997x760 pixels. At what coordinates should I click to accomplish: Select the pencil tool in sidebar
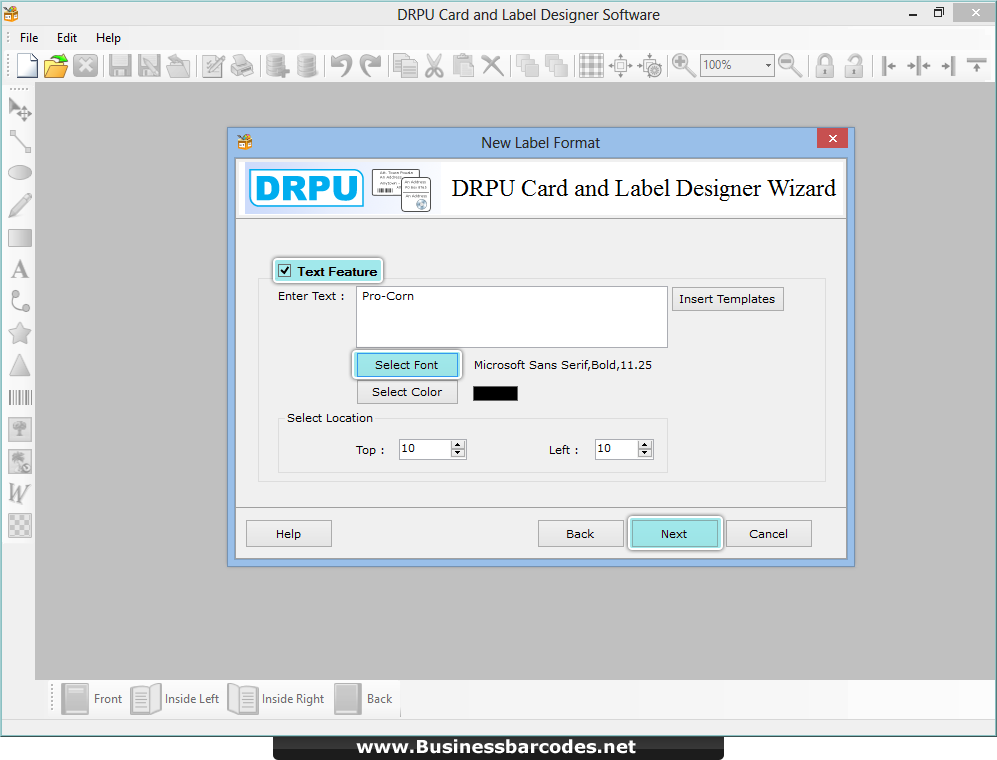(x=20, y=205)
